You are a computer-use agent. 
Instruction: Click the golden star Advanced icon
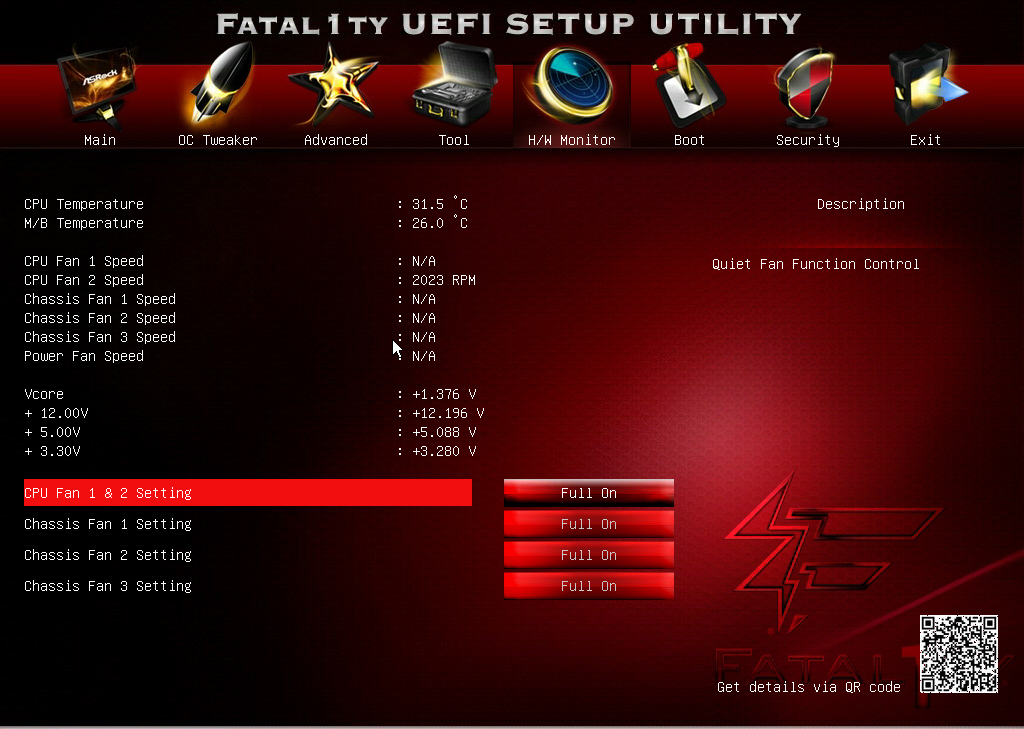334,85
